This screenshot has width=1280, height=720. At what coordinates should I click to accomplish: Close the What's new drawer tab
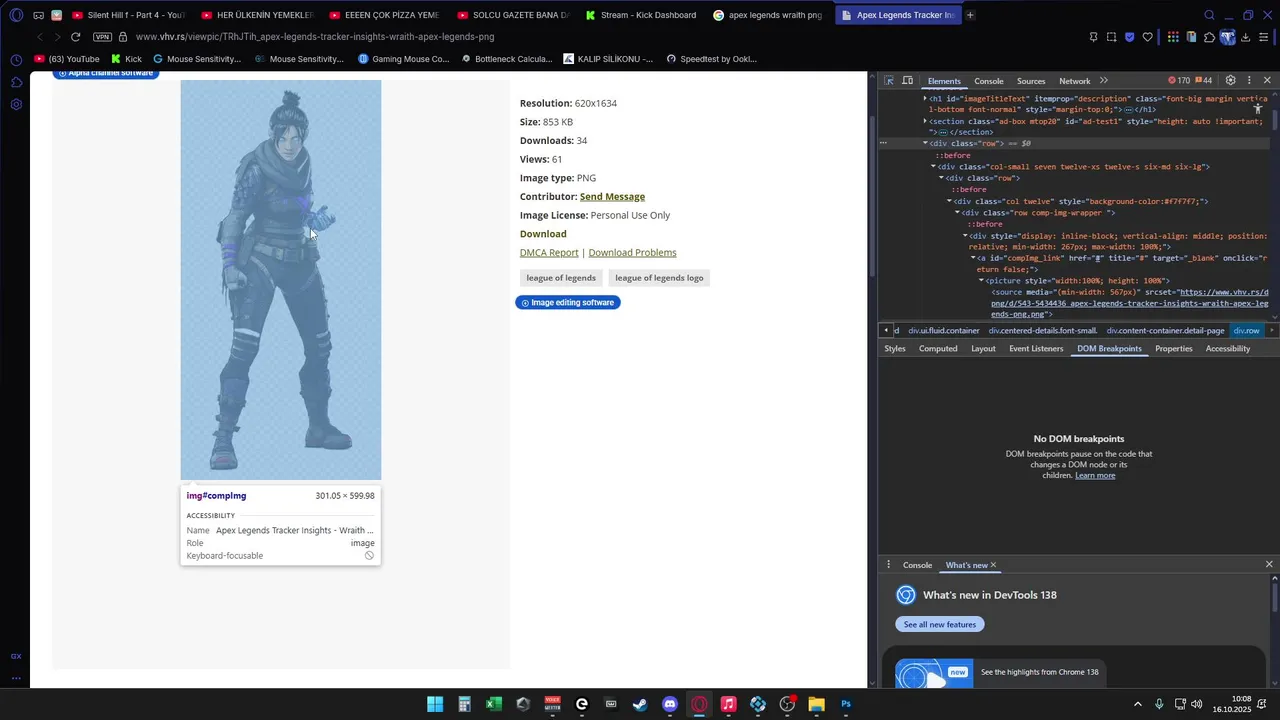[x=993, y=565]
